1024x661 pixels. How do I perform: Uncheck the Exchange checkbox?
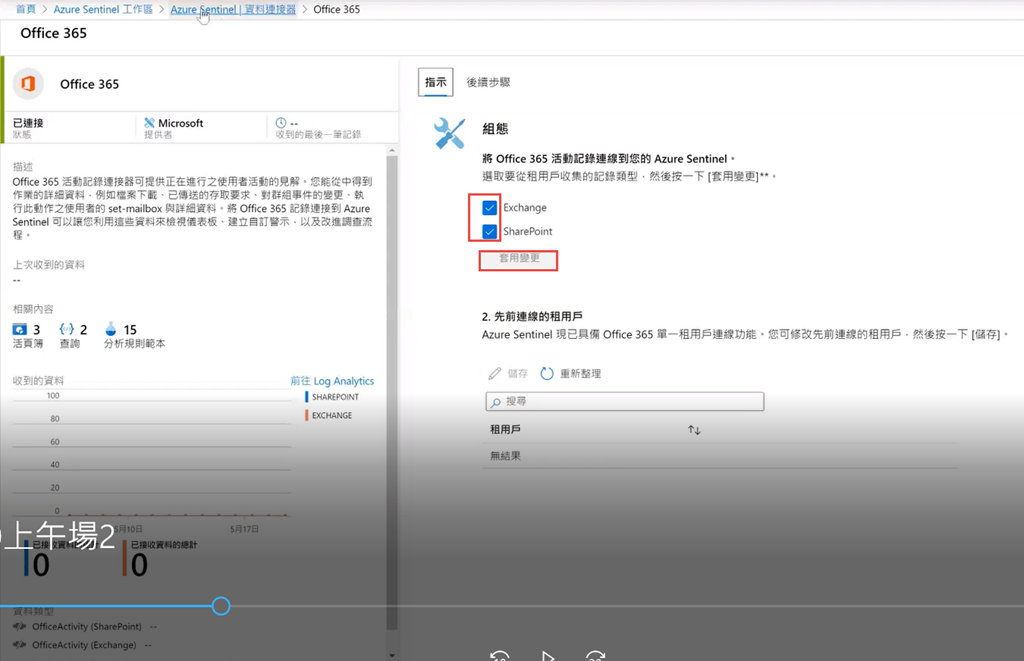pyautogui.click(x=490, y=208)
